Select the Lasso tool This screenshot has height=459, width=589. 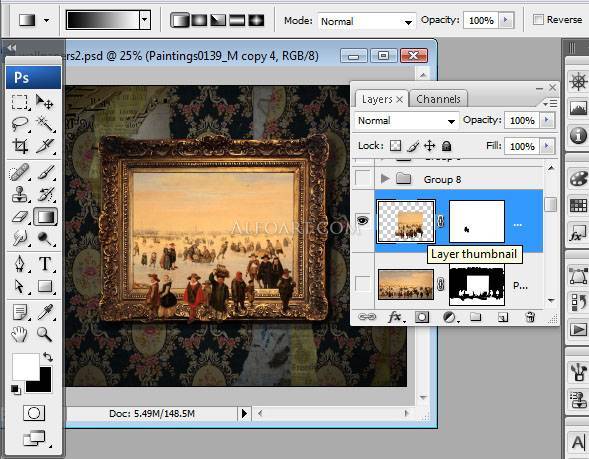pyautogui.click(x=20, y=123)
